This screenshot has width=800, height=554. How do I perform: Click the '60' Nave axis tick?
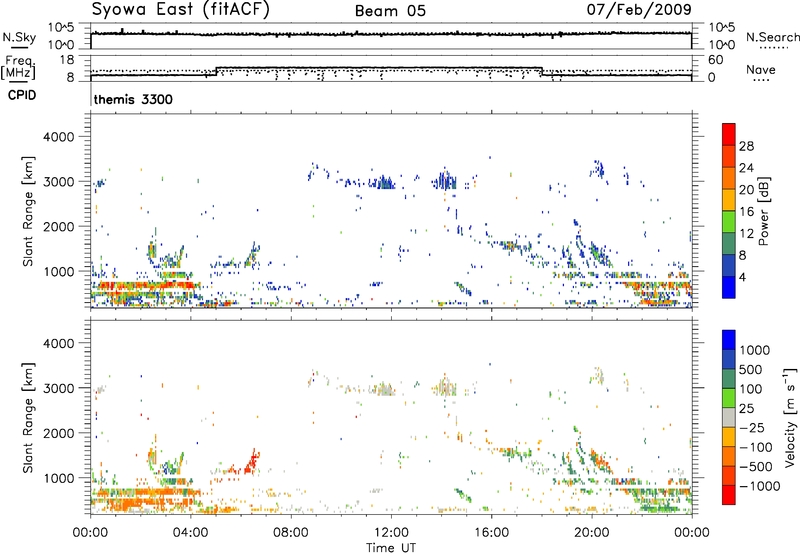(715, 60)
